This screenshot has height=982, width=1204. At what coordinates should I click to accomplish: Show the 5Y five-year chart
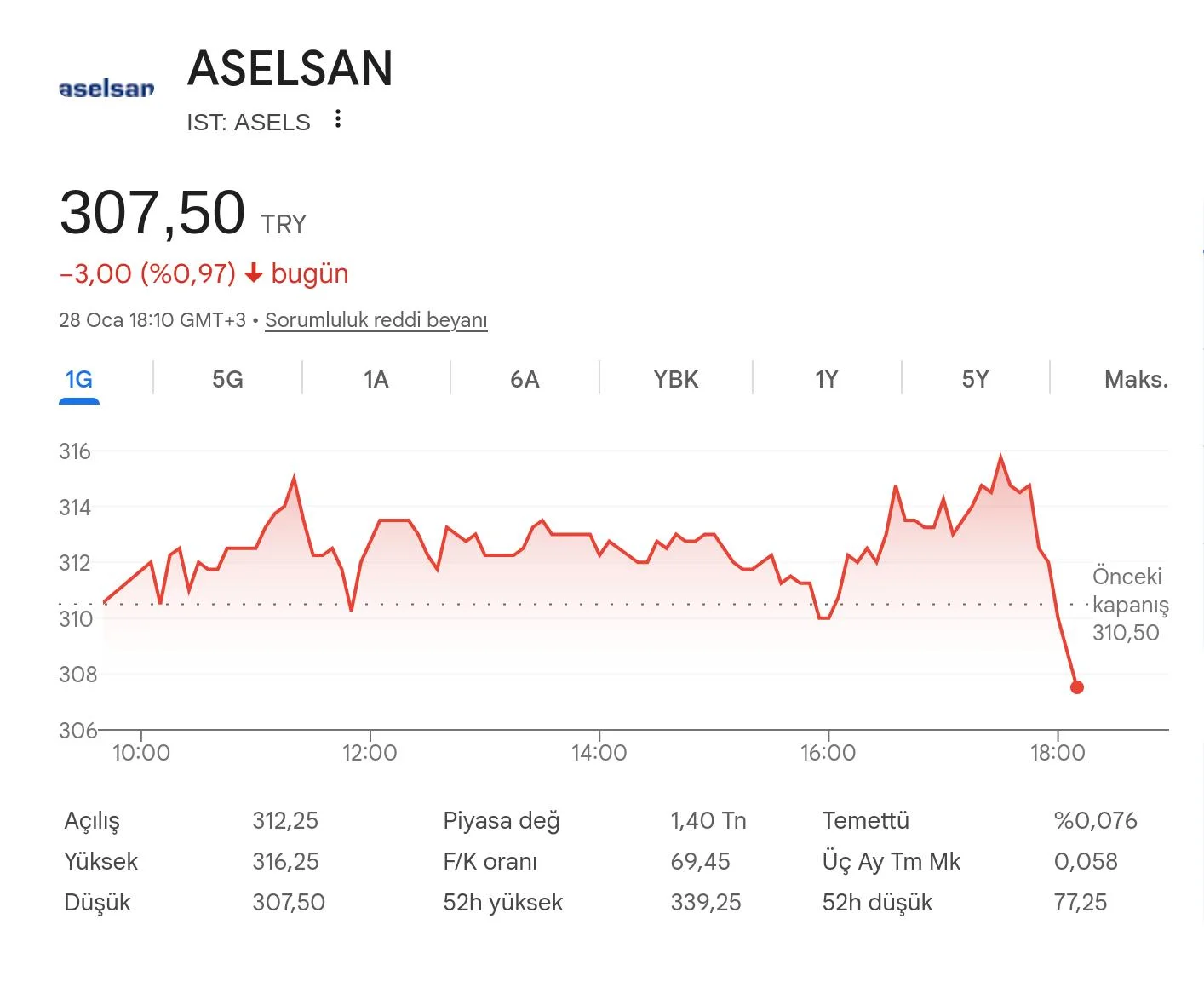coord(975,379)
